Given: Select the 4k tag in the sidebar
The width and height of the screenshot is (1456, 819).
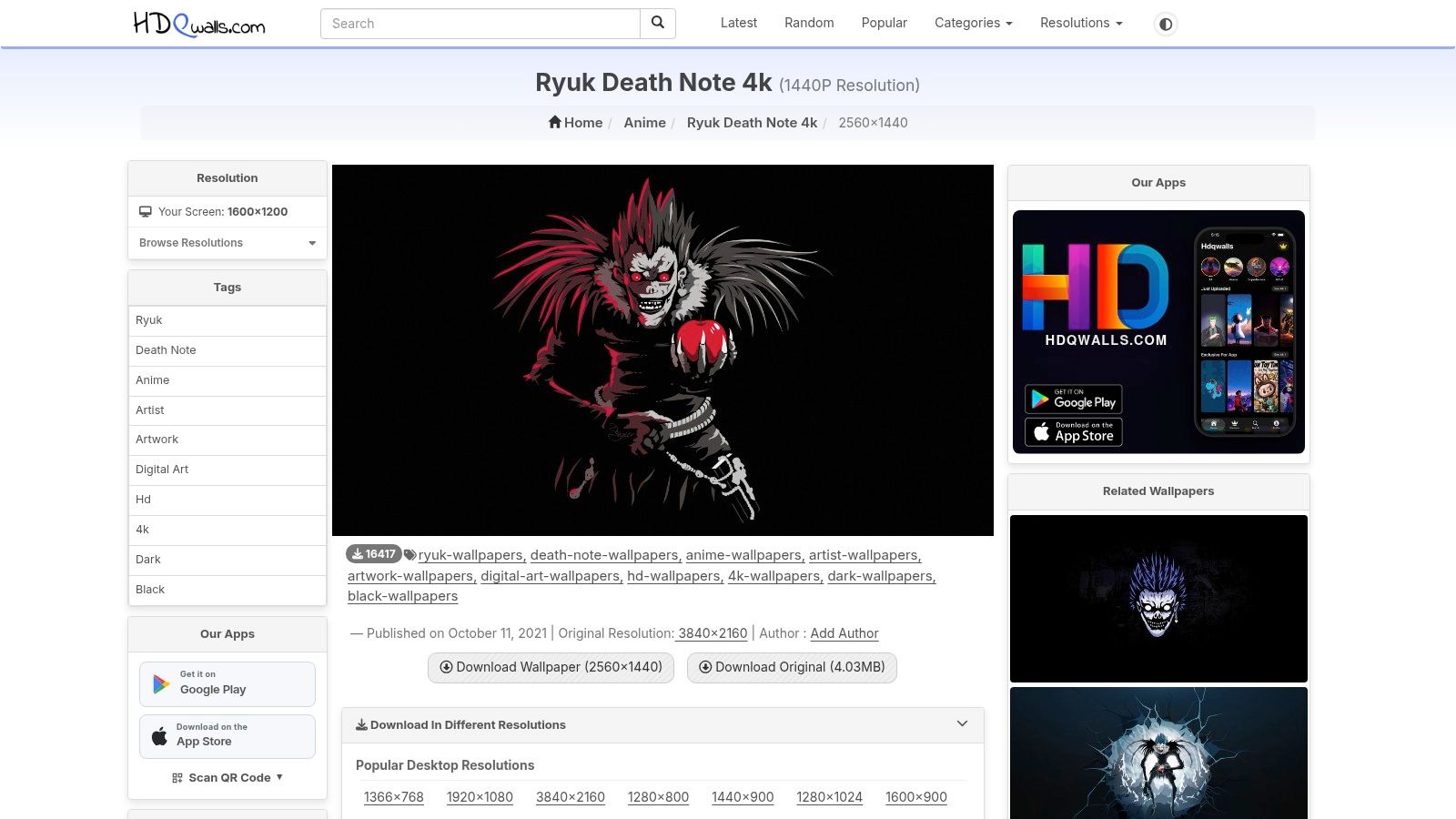Looking at the screenshot, I should [x=227, y=530].
